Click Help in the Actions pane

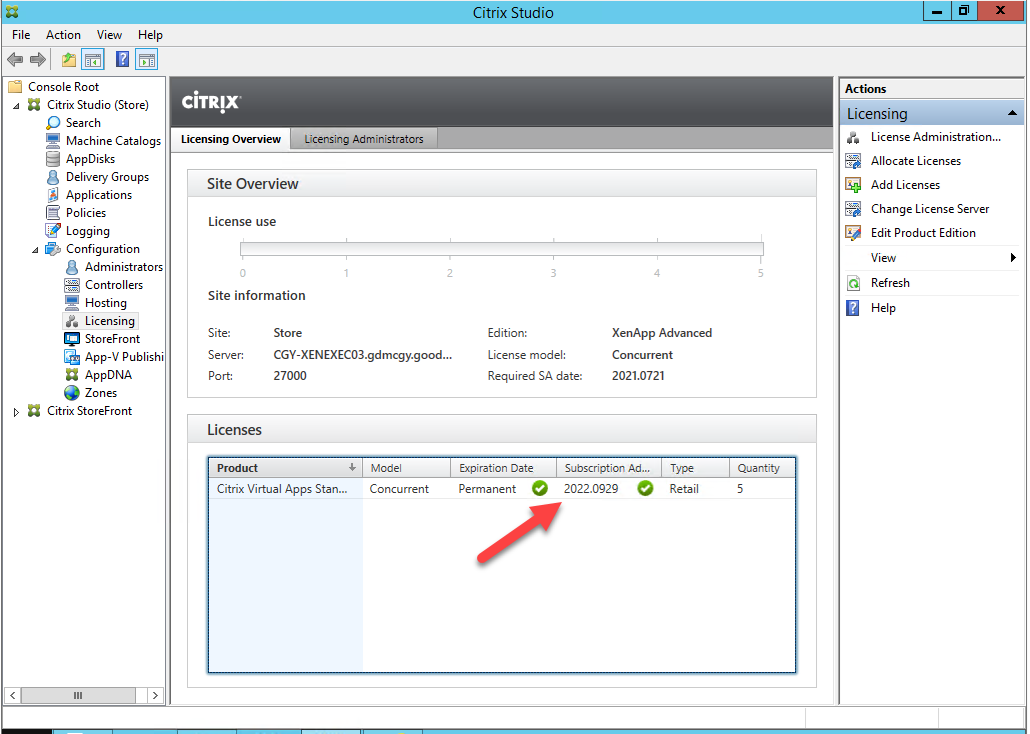883,308
